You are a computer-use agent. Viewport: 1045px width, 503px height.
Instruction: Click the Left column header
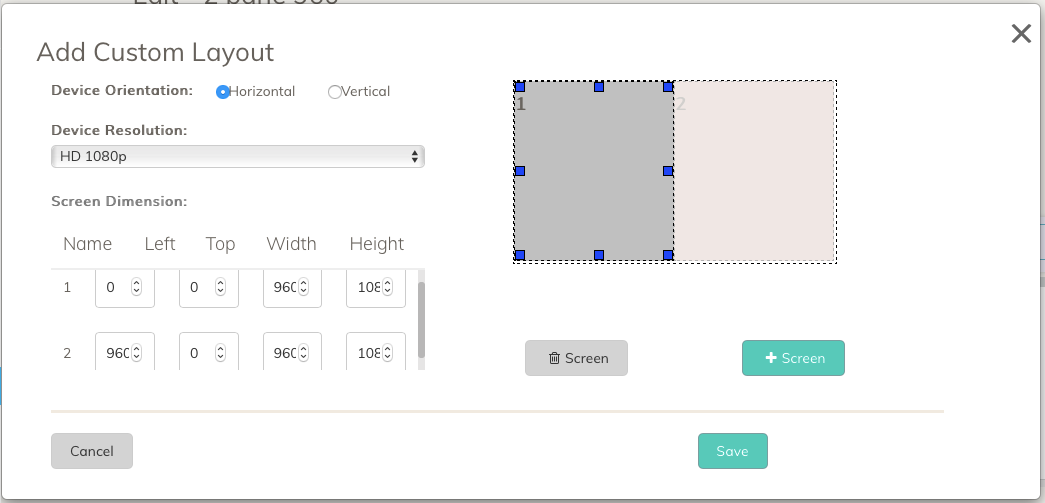point(160,244)
